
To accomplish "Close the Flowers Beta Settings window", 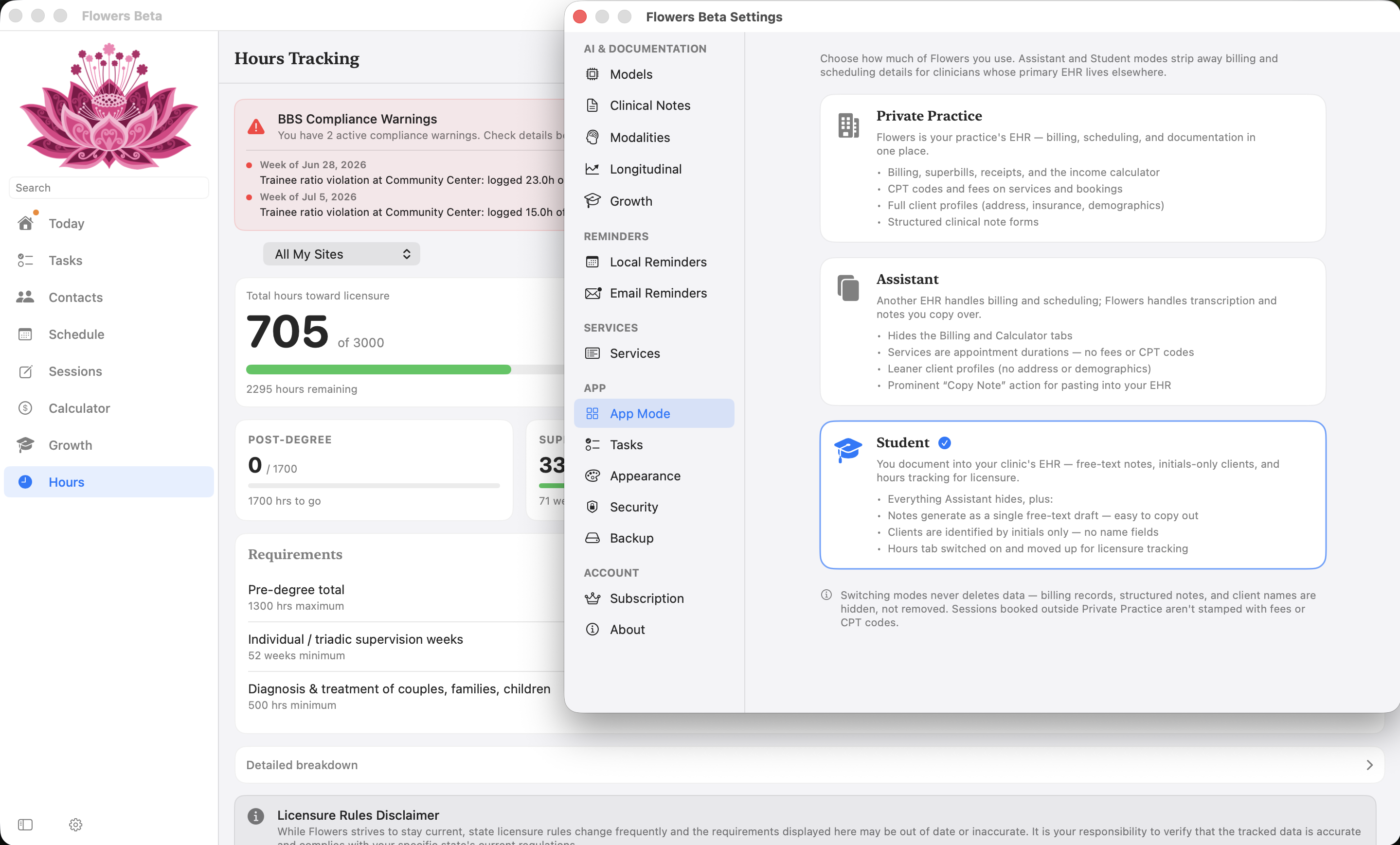I will coord(579,17).
